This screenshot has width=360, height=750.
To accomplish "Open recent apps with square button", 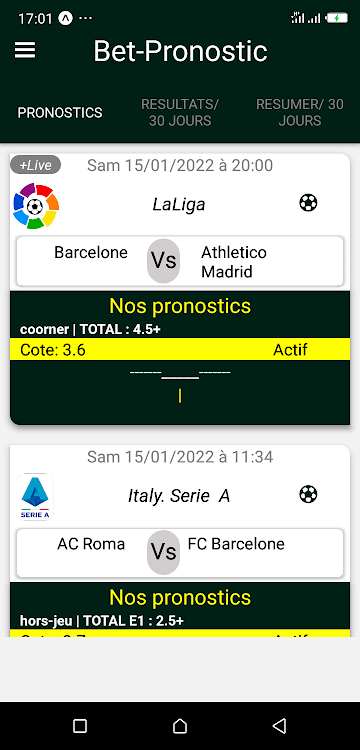I will tap(80, 726).
